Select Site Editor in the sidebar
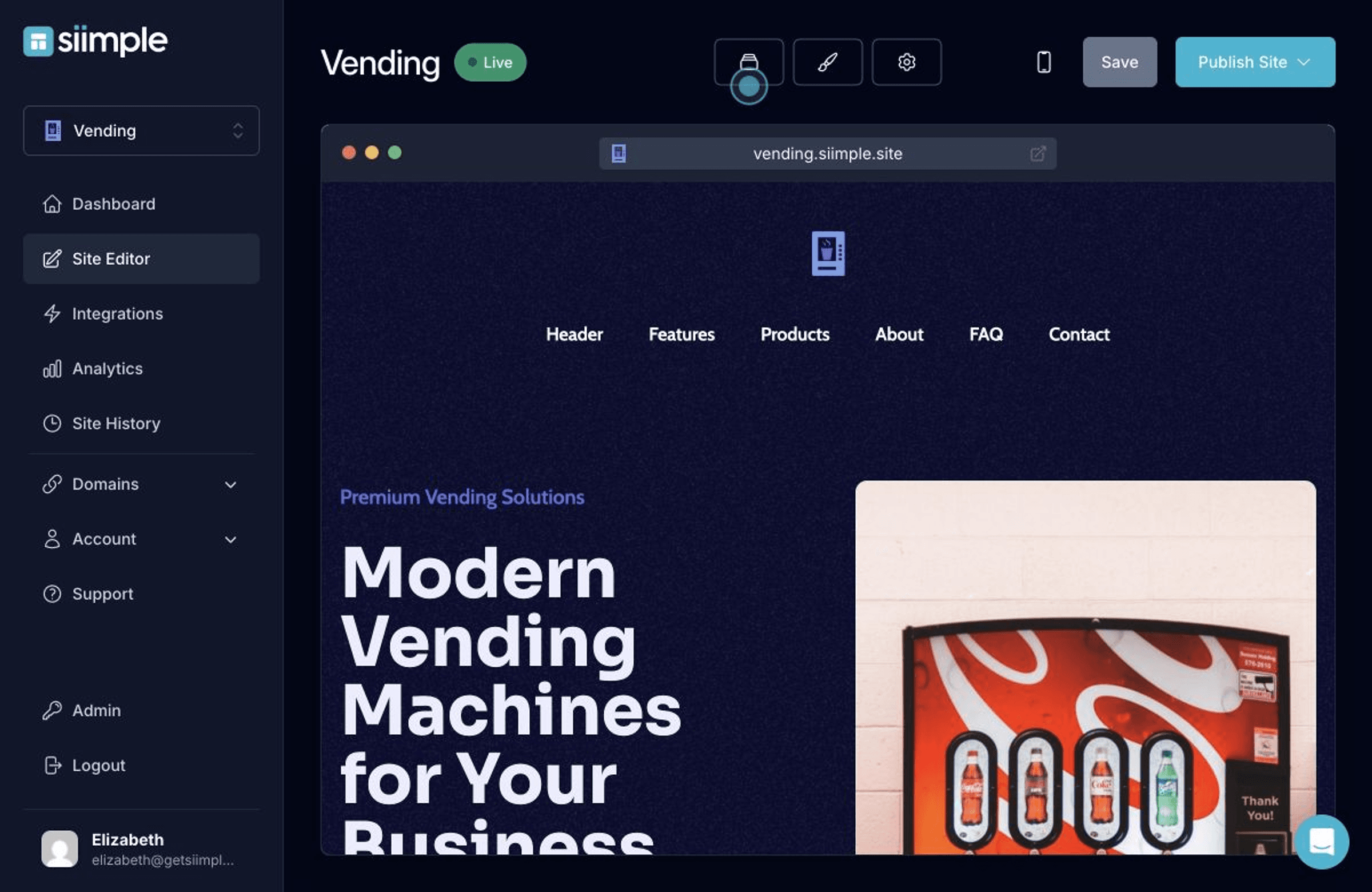Viewport: 1372px width, 892px height. [x=141, y=258]
